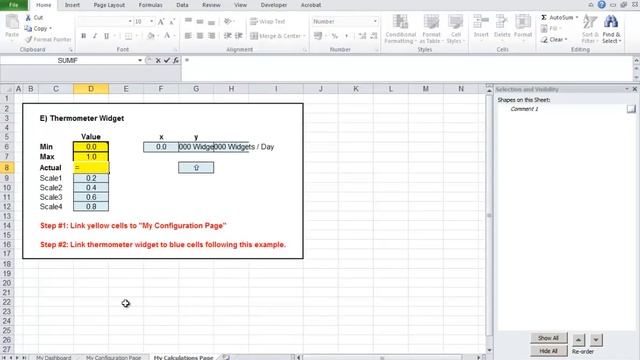Switch to Data tab
640x360 pixels.
coord(182,5)
